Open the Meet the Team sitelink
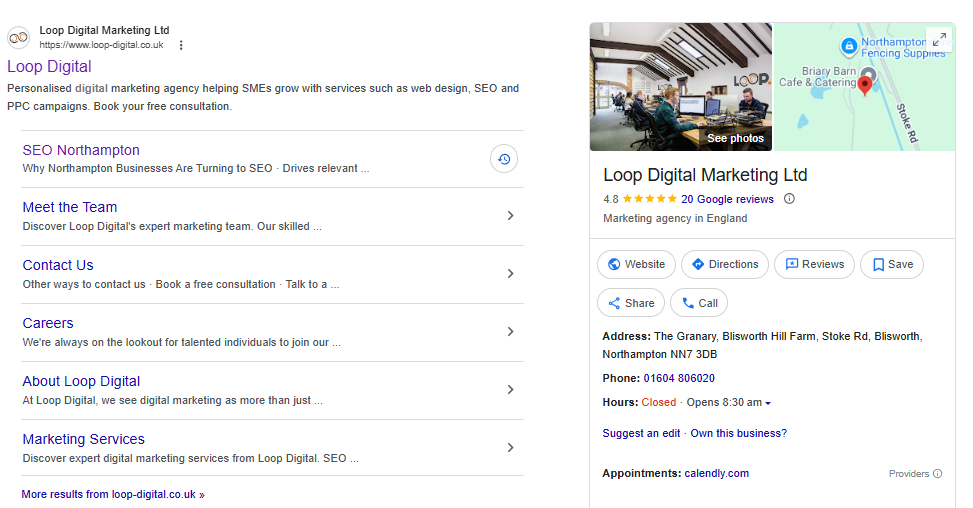Screen dimensions: 973x508 (70, 207)
